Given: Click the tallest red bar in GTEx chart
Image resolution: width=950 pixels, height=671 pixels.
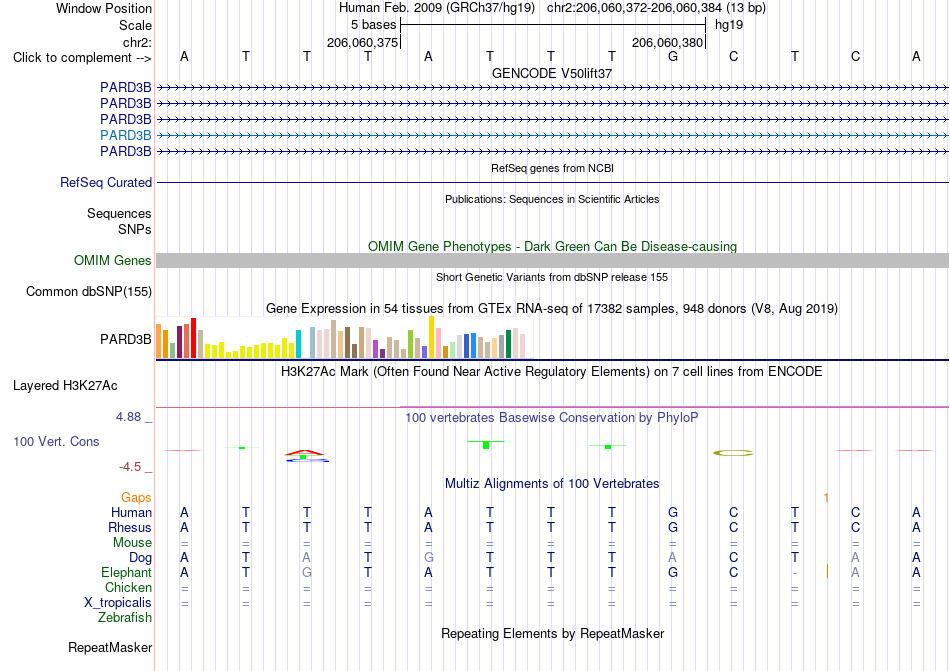Looking at the screenshot, I should point(193,338).
